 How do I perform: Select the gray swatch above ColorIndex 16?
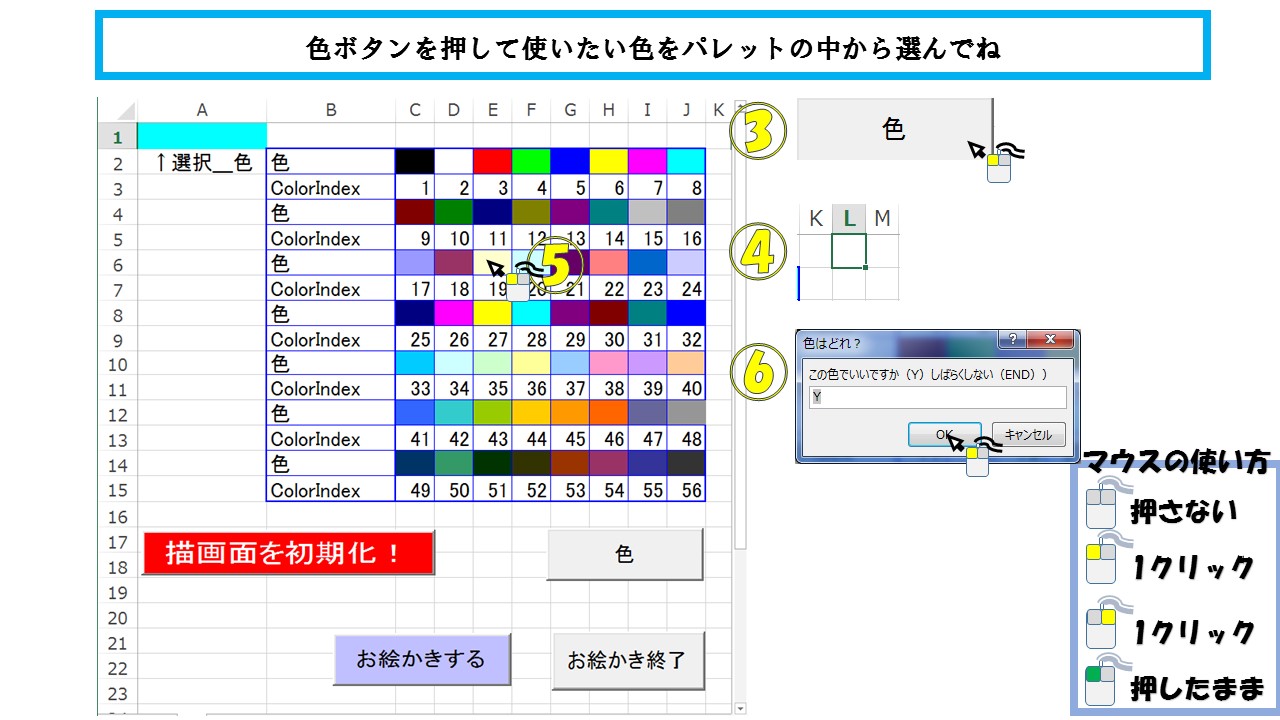[x=686, y=212]
